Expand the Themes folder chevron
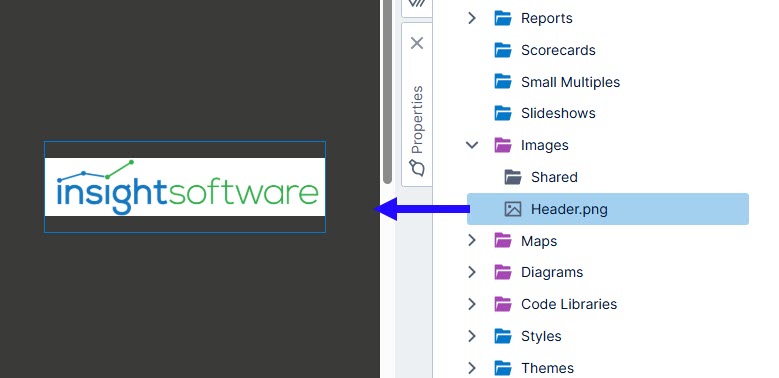 (472, 368)
